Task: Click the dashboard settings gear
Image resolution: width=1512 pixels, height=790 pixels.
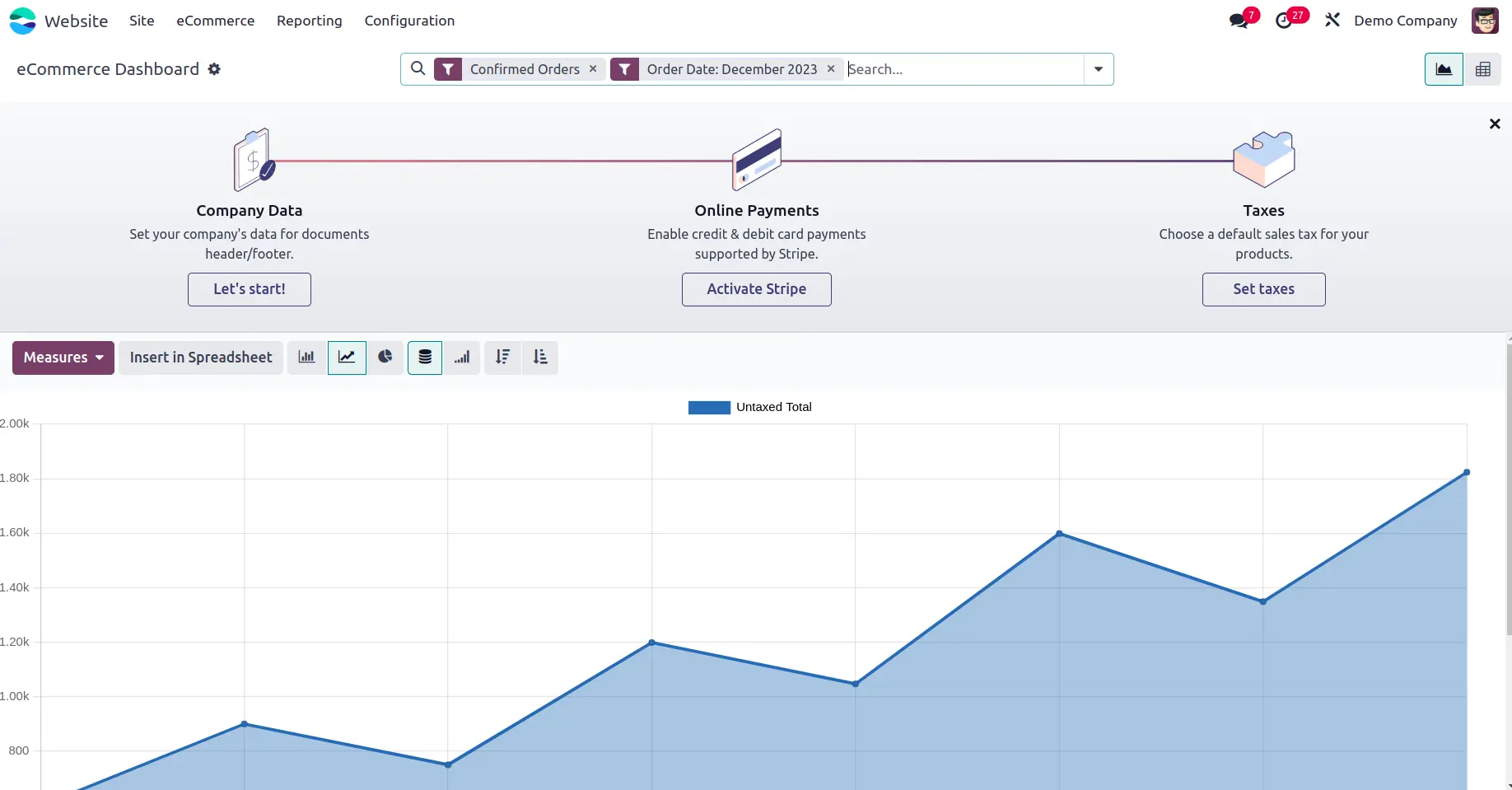Action: click(x=214, y=69)
